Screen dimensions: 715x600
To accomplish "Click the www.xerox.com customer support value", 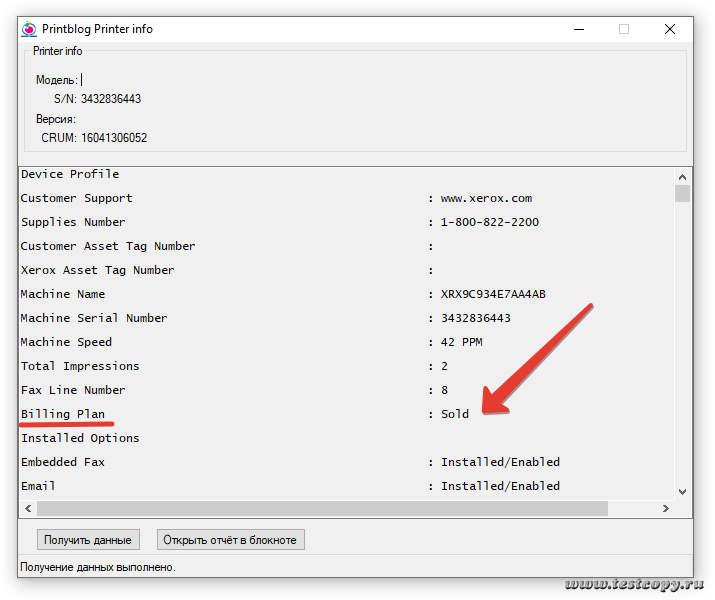I will [486, 198].
